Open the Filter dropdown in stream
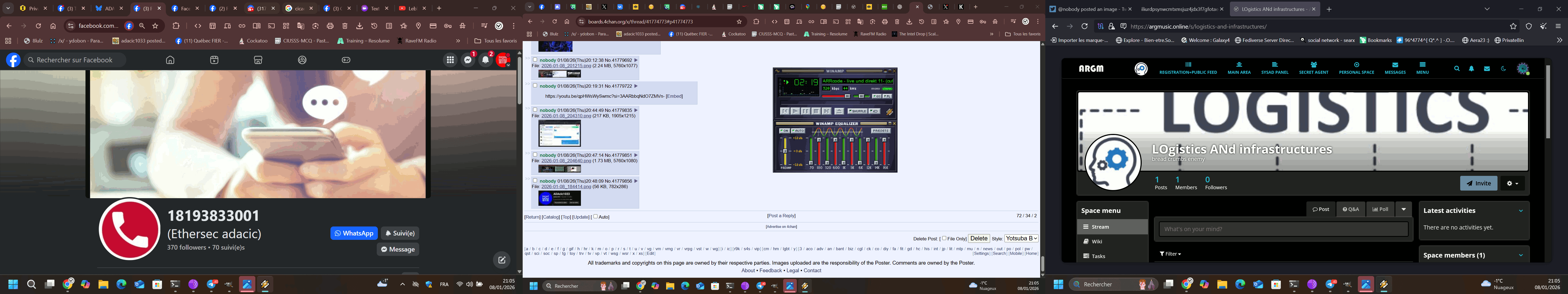 point(1170,254)
